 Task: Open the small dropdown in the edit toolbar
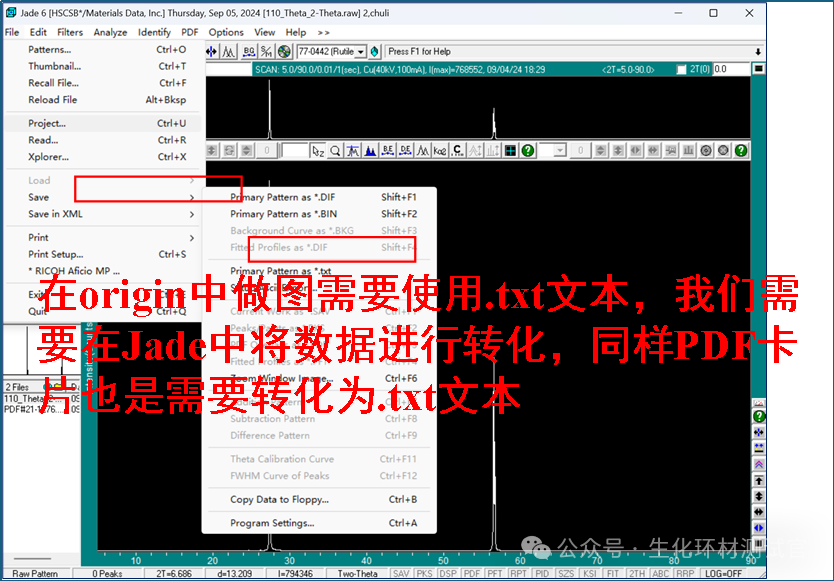[x=560, y=151]
